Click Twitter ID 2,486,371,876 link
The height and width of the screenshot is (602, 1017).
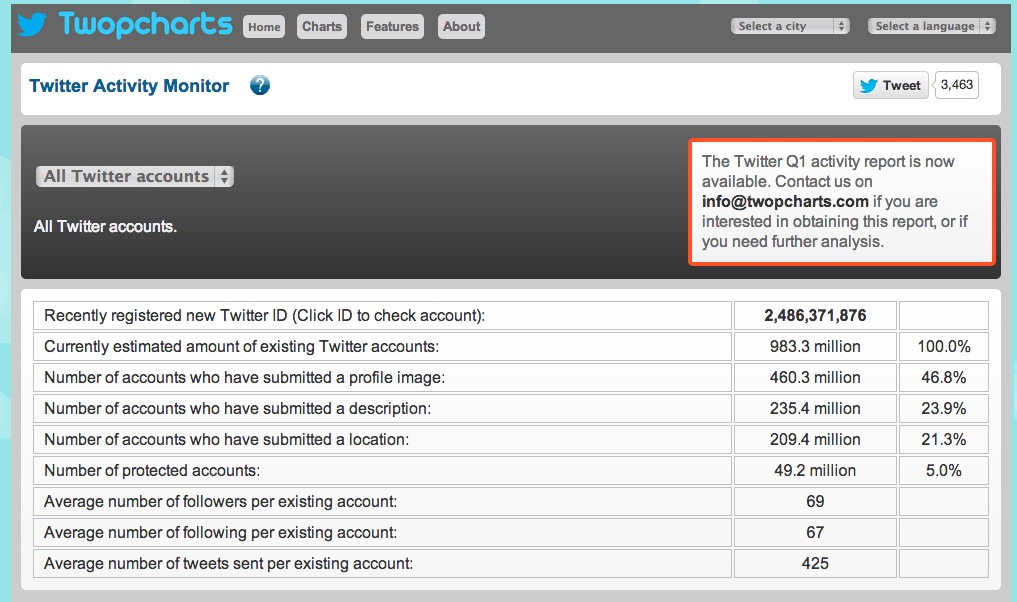pos(815,316)
